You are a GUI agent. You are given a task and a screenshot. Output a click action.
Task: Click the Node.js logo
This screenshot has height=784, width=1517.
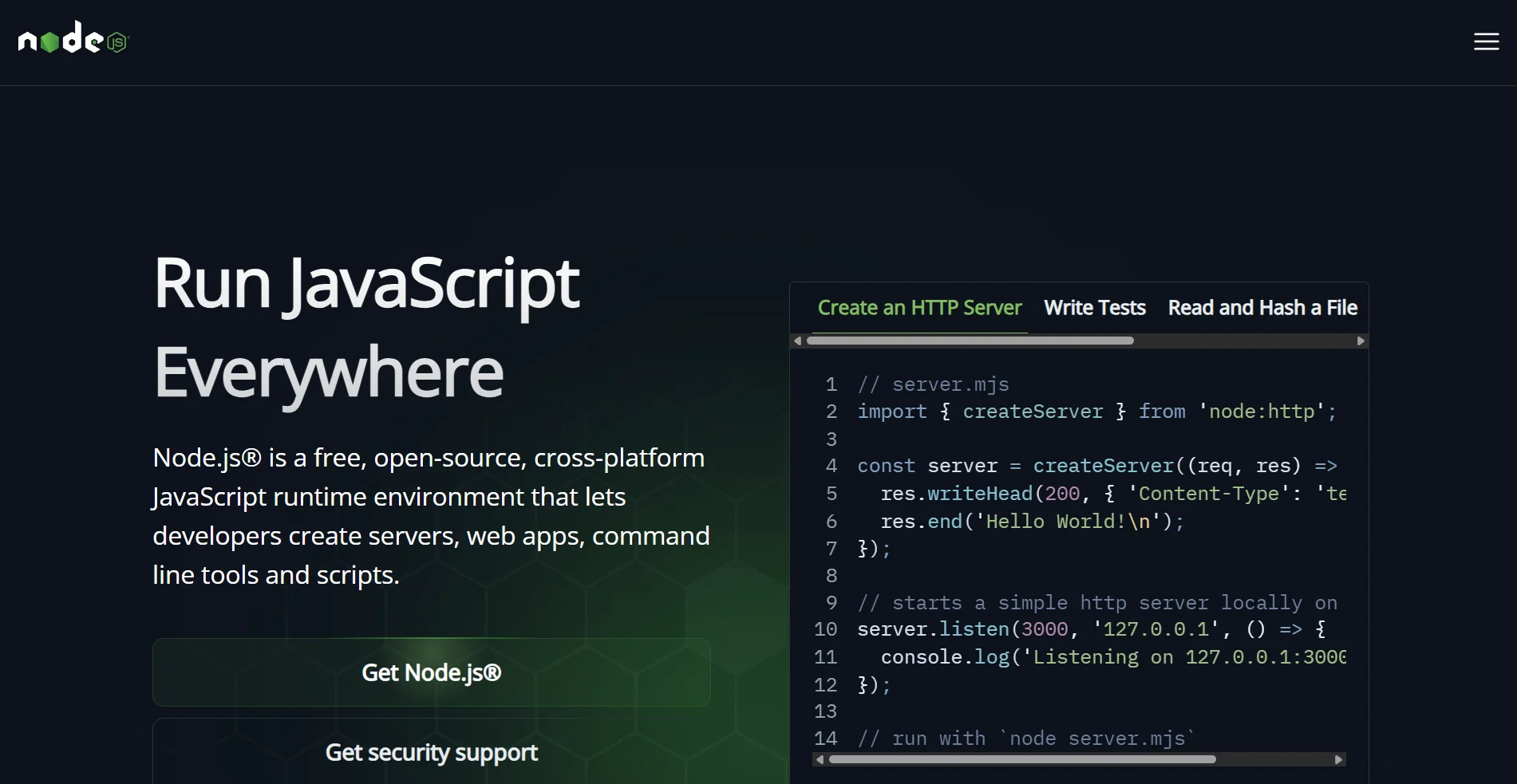click(73, 38)
